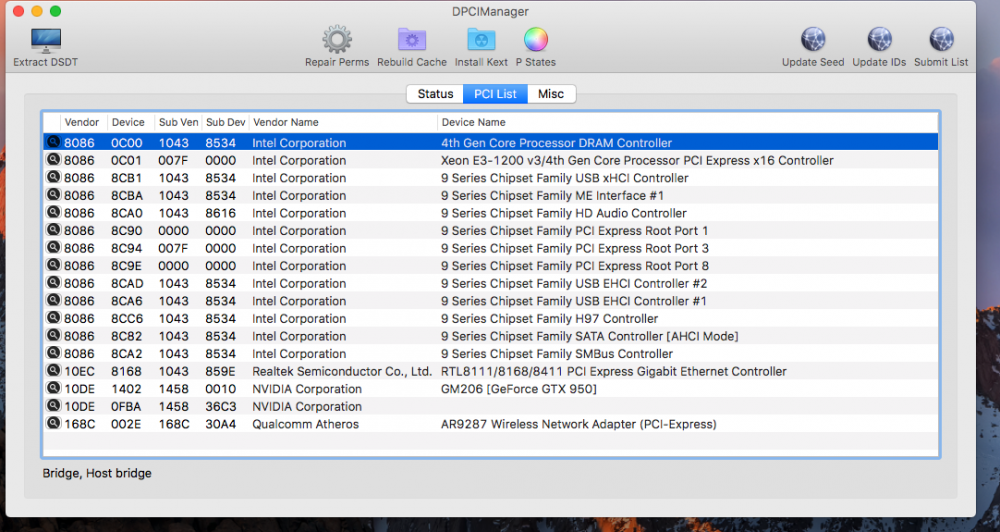The height and width of the screenshot is (532, 1000).
Task: Select the PCI List tab
Action: pyautogui.click(x=495, y=94)
